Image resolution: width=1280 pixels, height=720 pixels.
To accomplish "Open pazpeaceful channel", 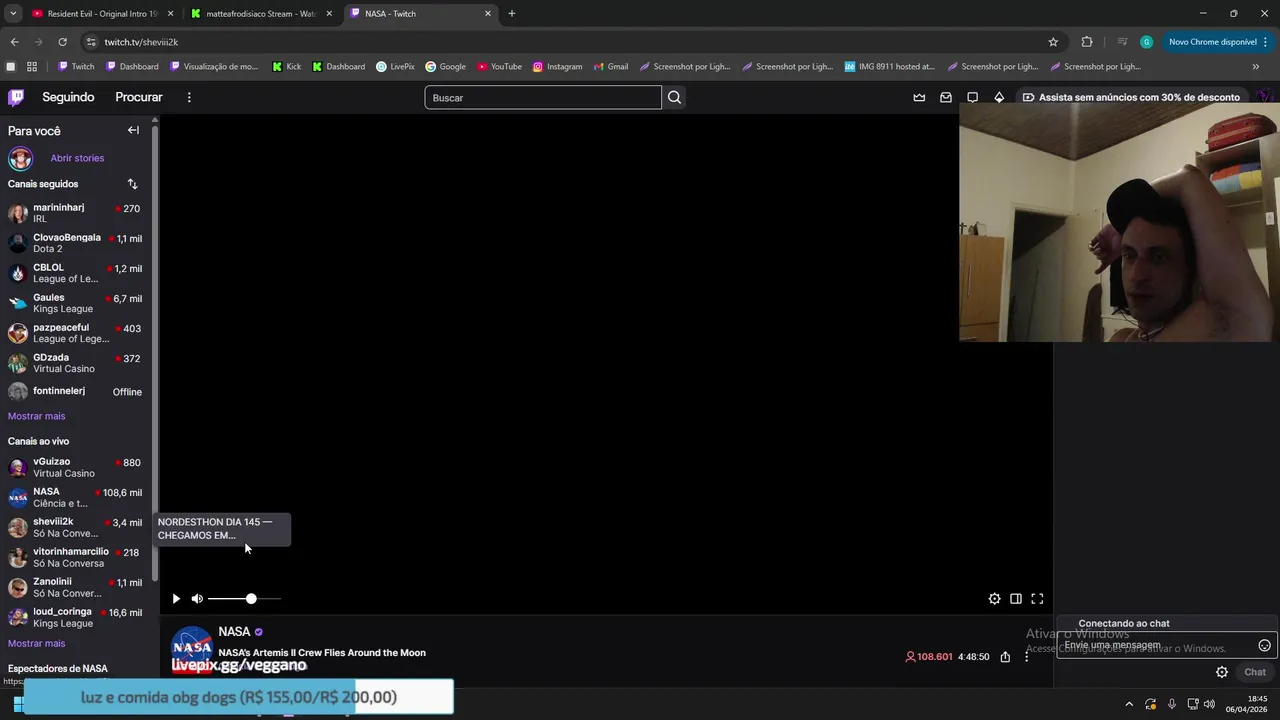I will tap(76, 333).
